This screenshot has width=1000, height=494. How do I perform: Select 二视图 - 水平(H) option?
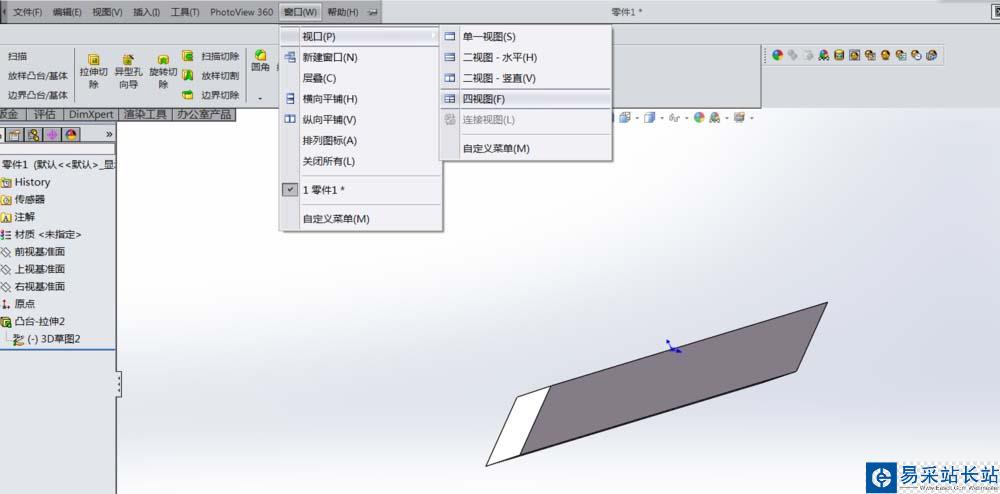pos(526,57)
